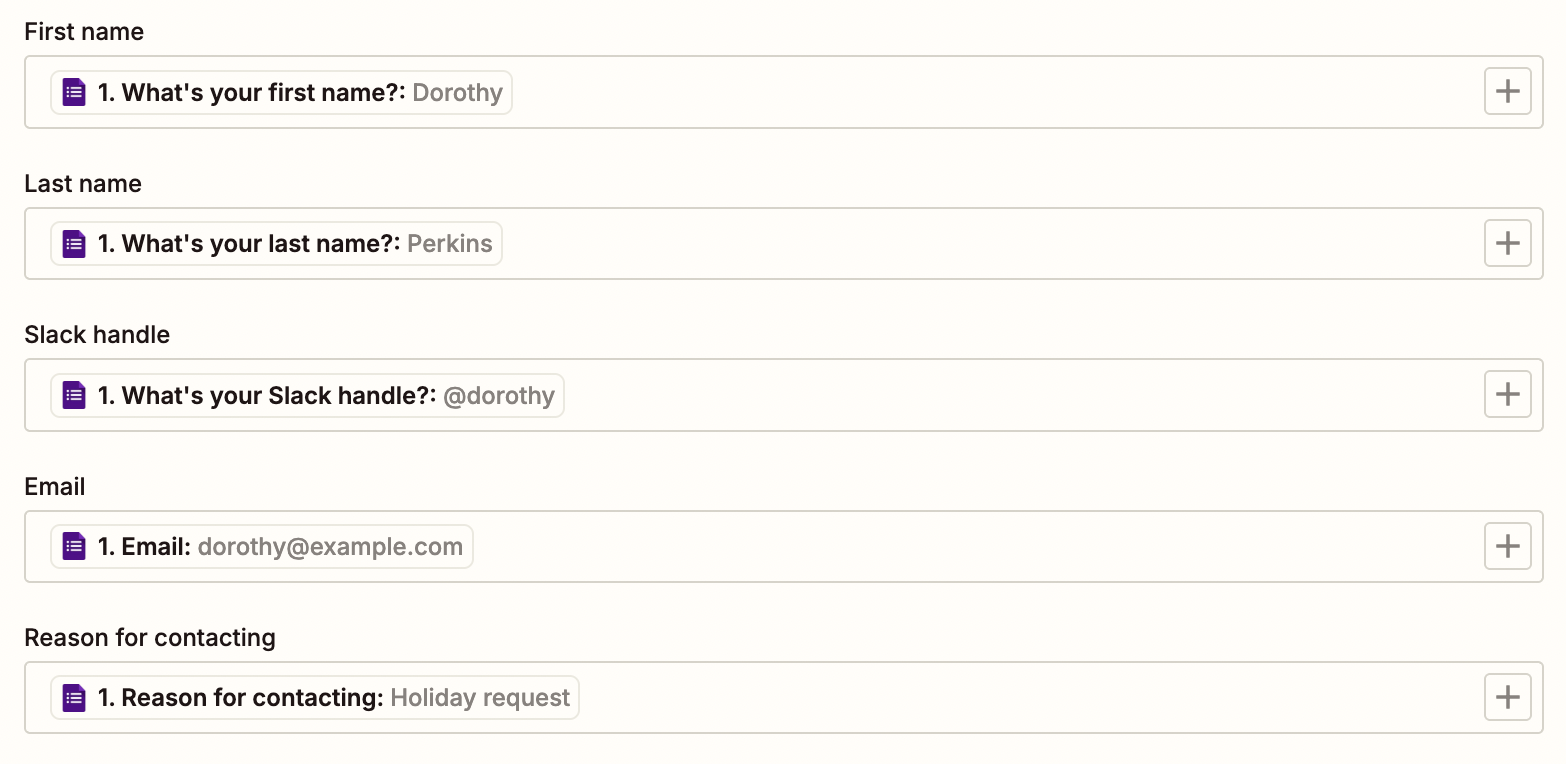The width and height of the screenshot is (1566, 764).
Task: Click the form icon in last name pill
Action: pyautogui.click(x=74, y=244)
